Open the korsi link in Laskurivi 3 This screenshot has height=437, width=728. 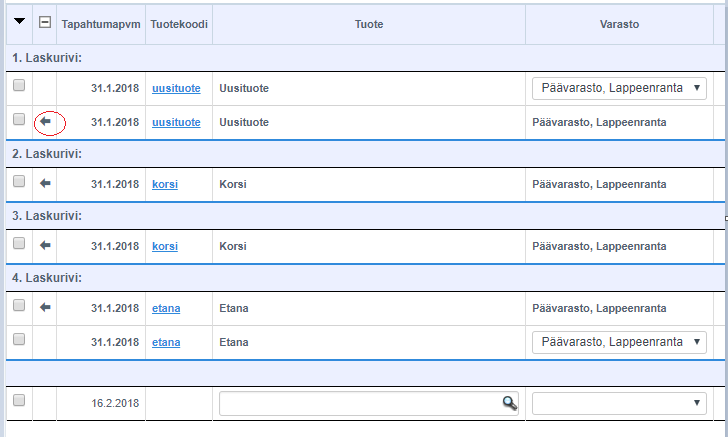coord(165,246)
